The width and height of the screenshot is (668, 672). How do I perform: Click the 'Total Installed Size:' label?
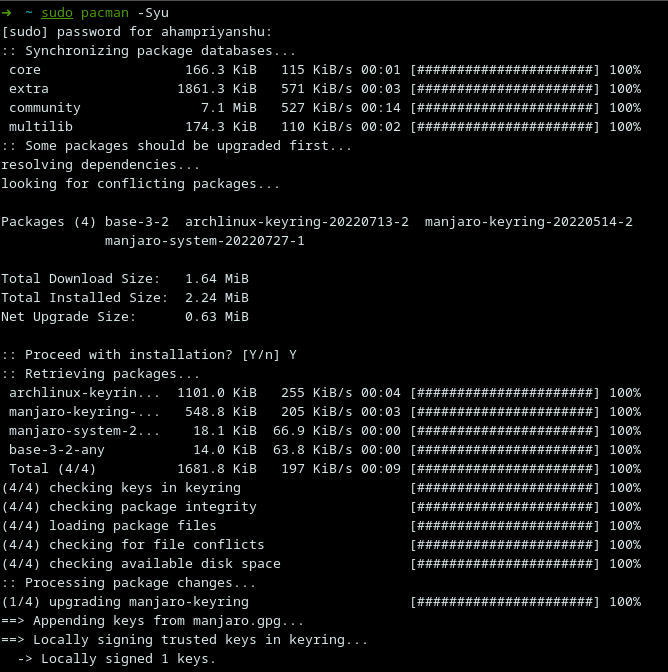click(84, 298)
